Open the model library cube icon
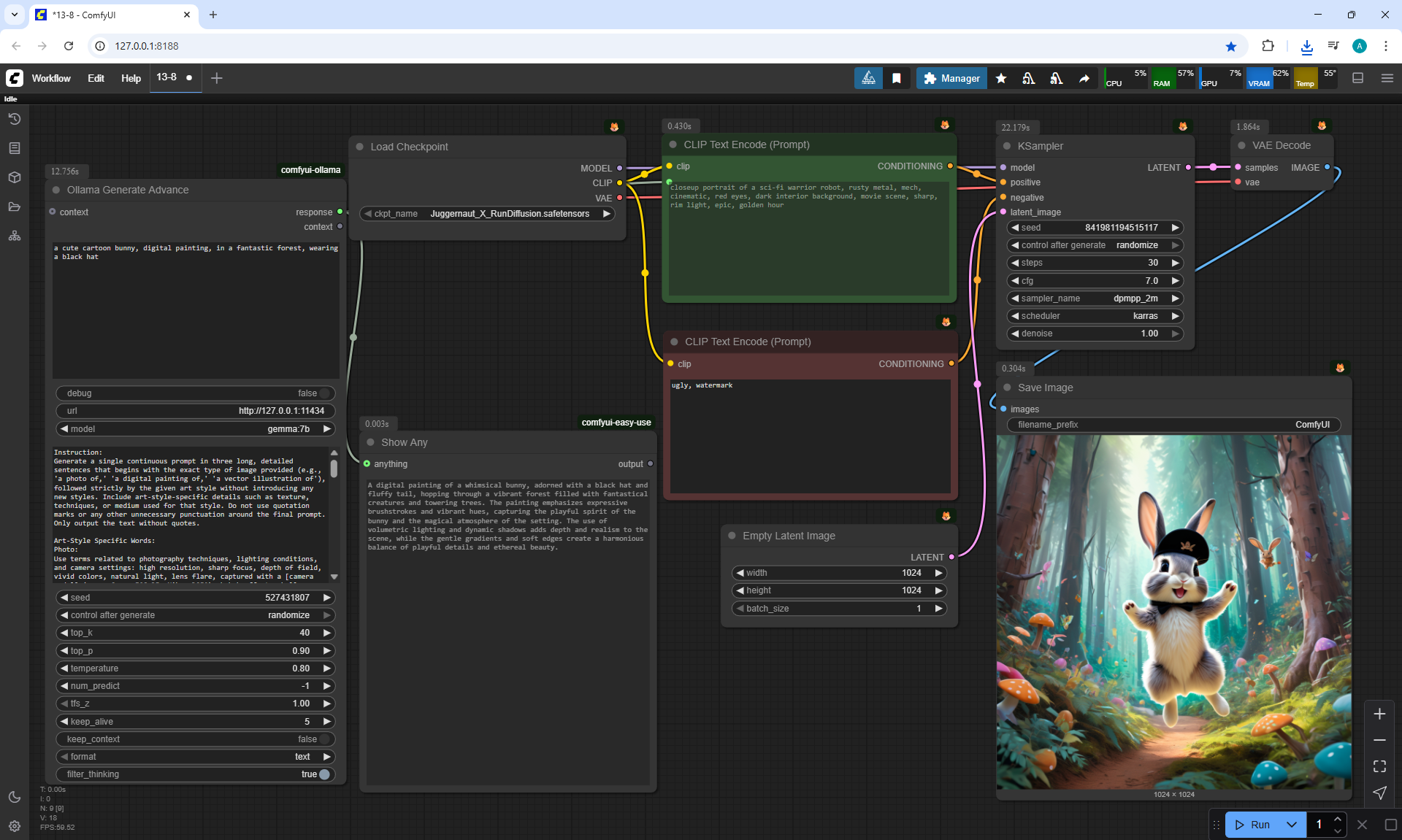 click(15, 177)
